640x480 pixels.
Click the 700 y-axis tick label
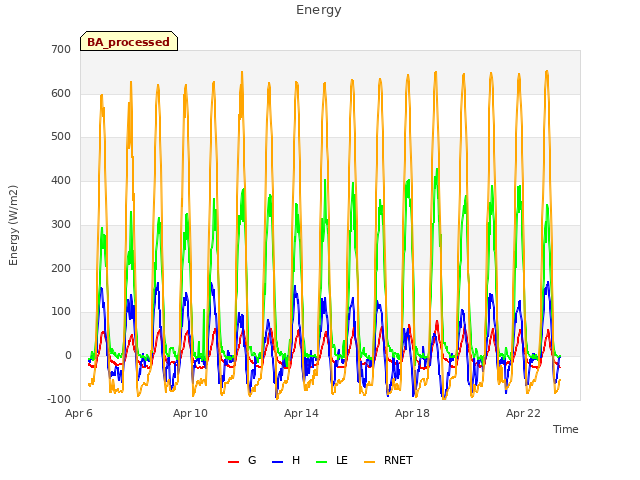61,49
